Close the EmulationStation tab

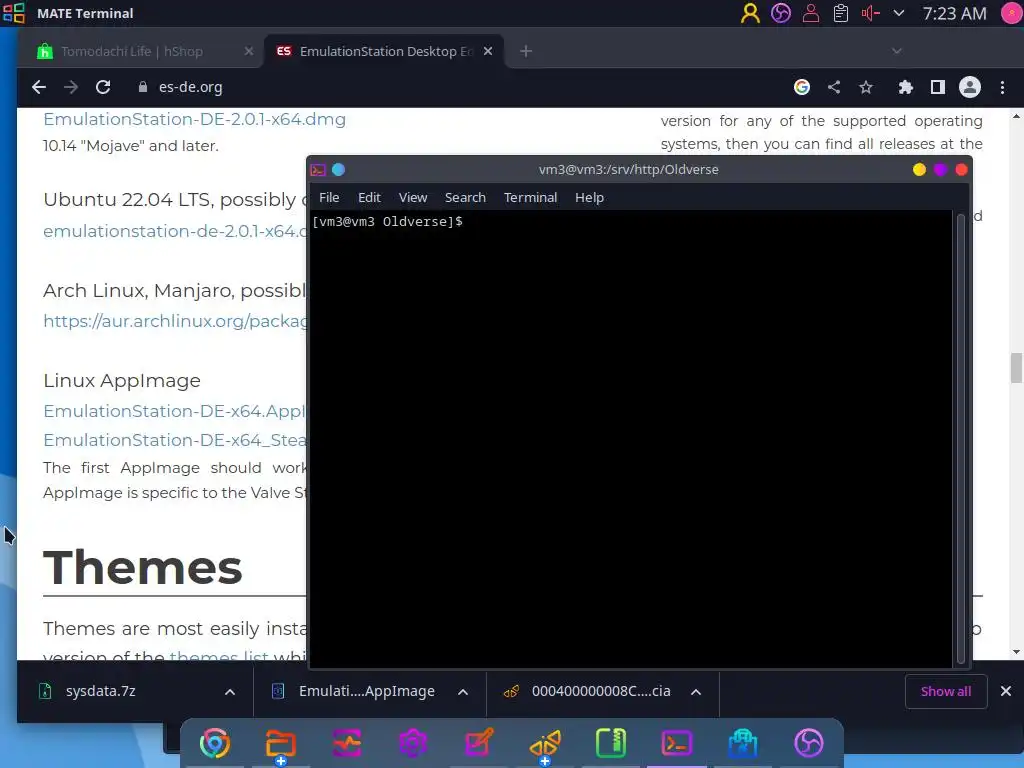click(488, 51)
